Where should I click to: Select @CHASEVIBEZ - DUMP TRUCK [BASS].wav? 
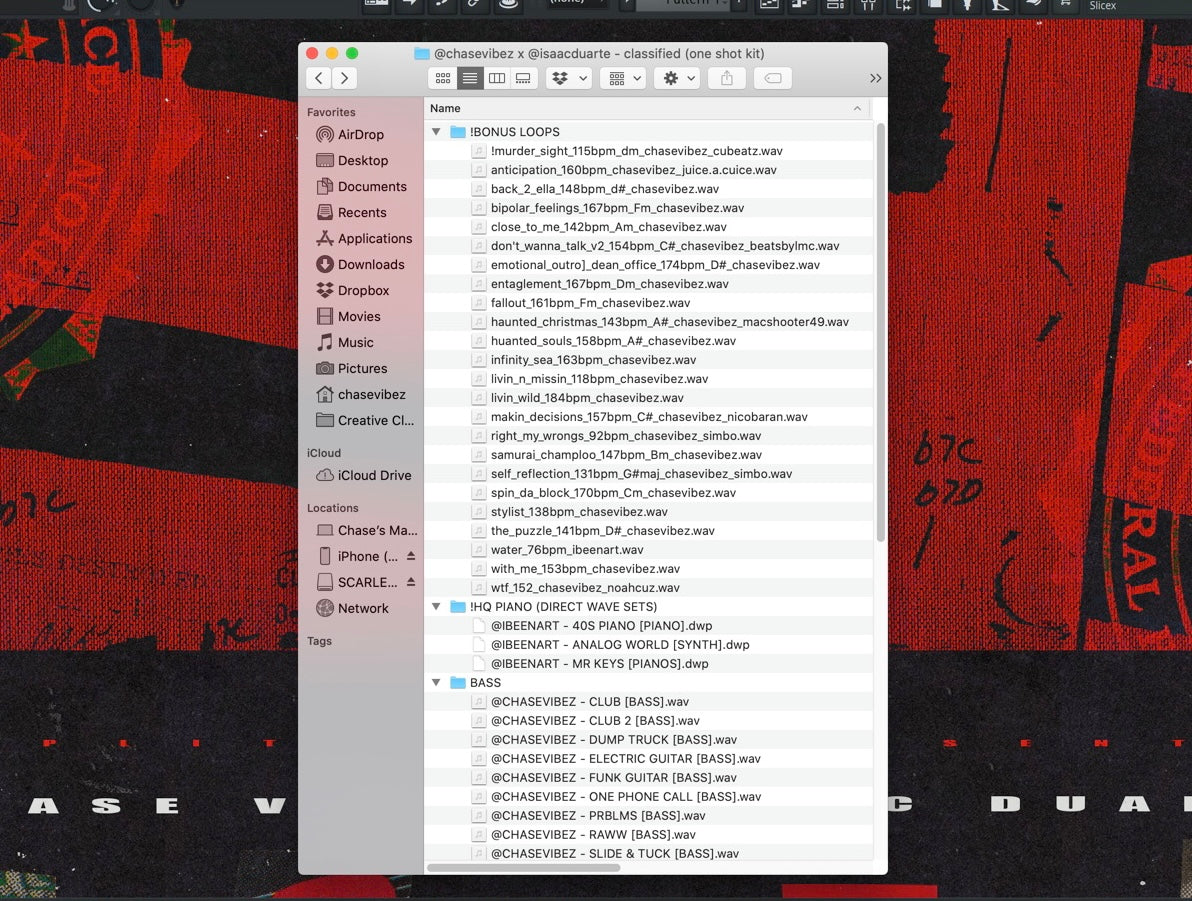(x=648, y=740)
